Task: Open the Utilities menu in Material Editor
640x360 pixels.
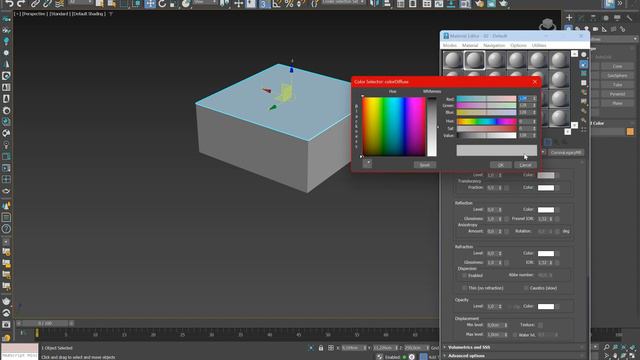Action: coord(539,45)
